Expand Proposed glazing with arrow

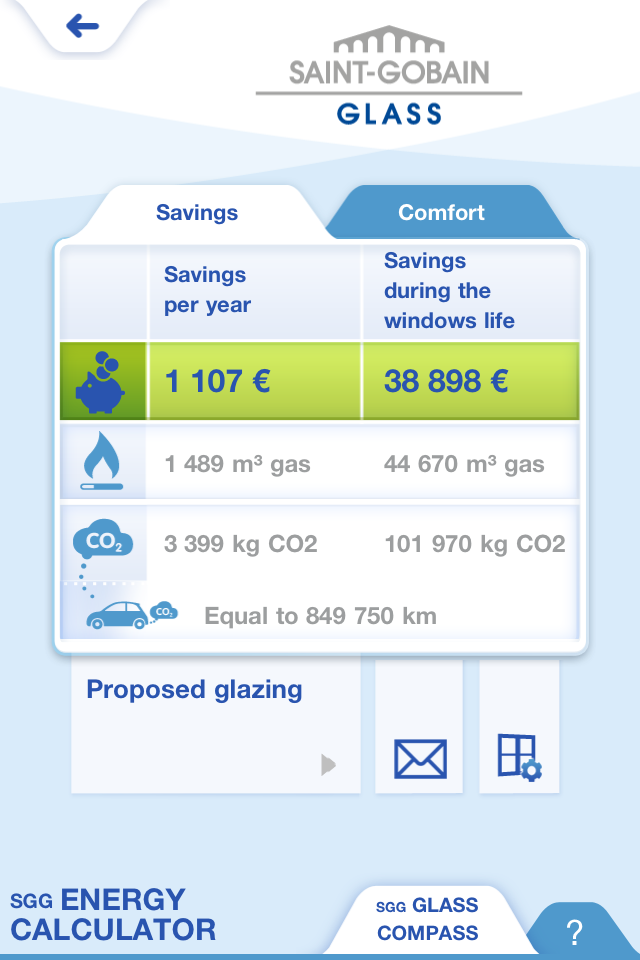[328, 764]
